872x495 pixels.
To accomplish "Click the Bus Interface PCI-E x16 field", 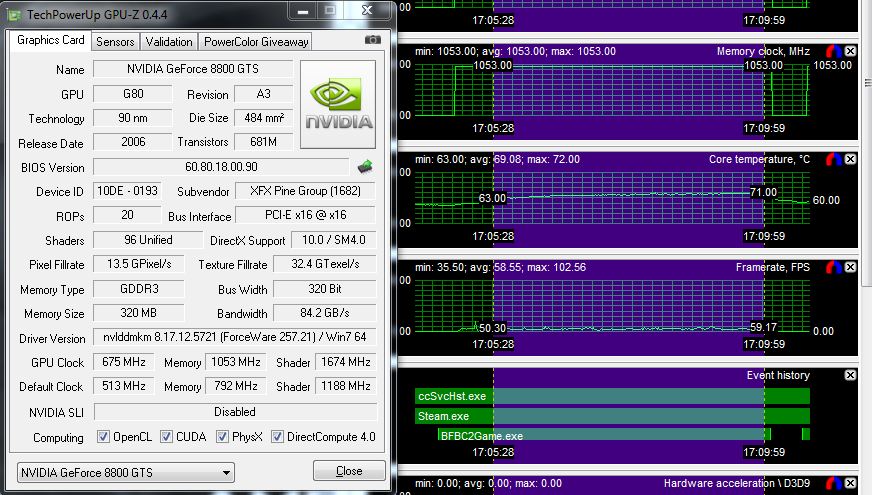I will 305,215.
